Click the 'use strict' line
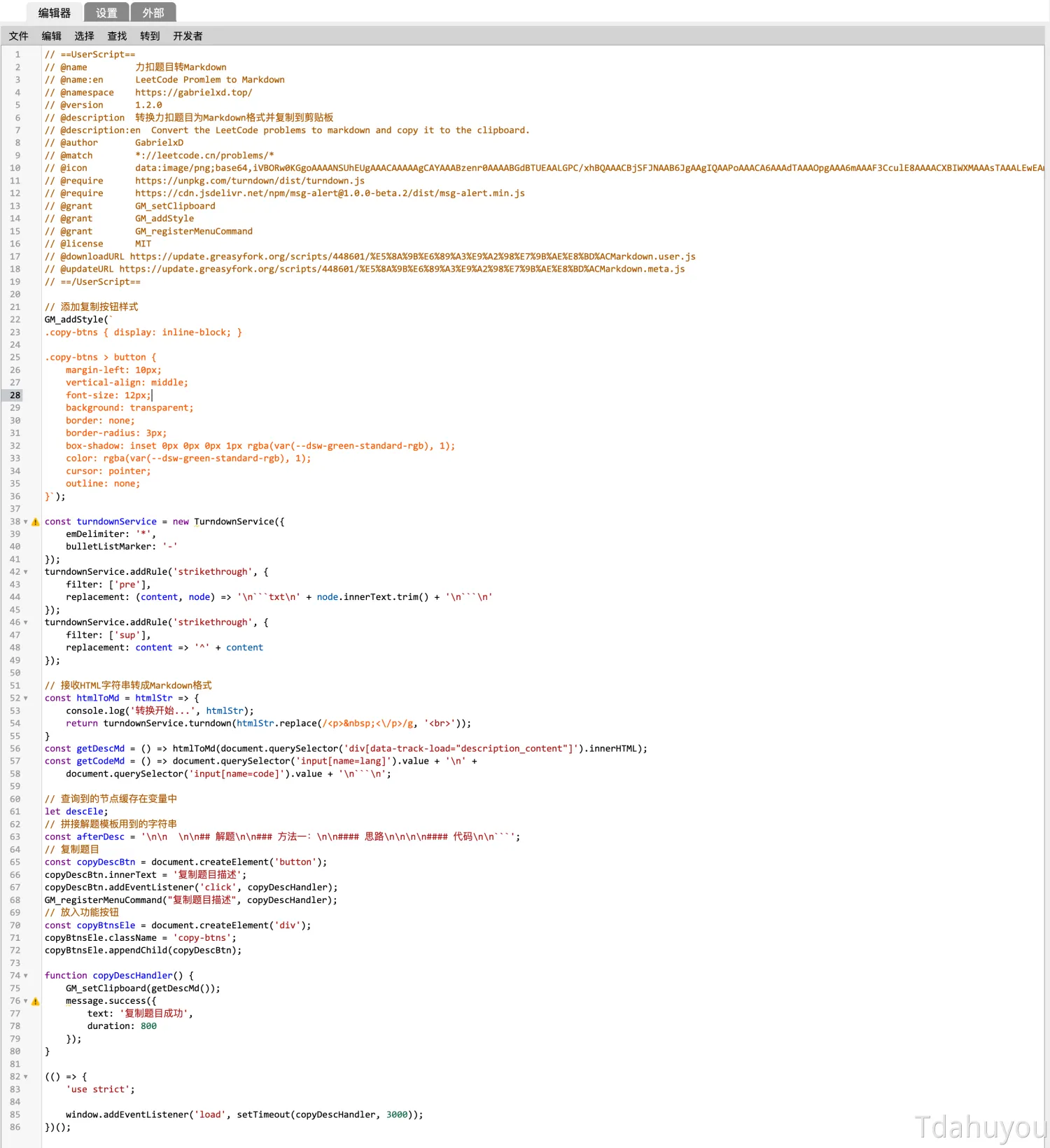Viewport: 1050px width, 1148px height. pyautogui.click(x=100, y=1089)
